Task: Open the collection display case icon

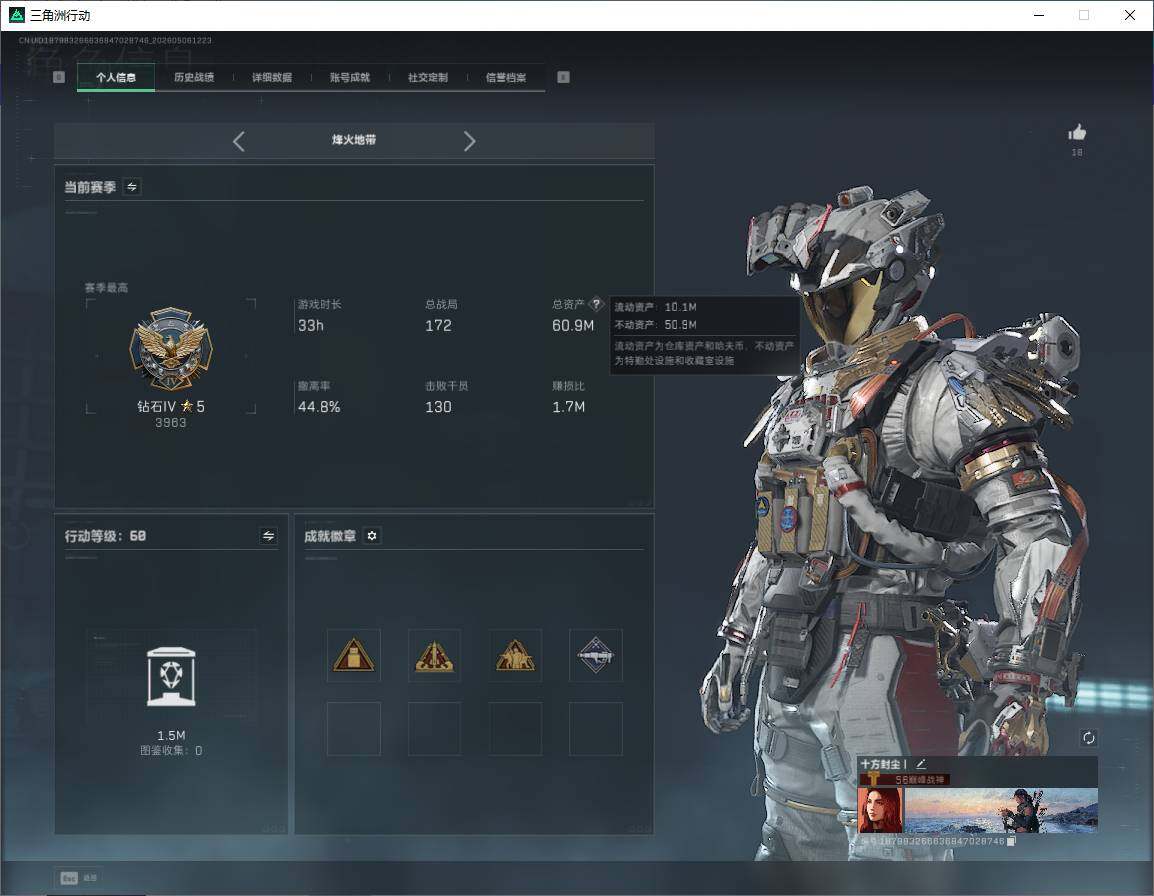Action: (171, 677)
